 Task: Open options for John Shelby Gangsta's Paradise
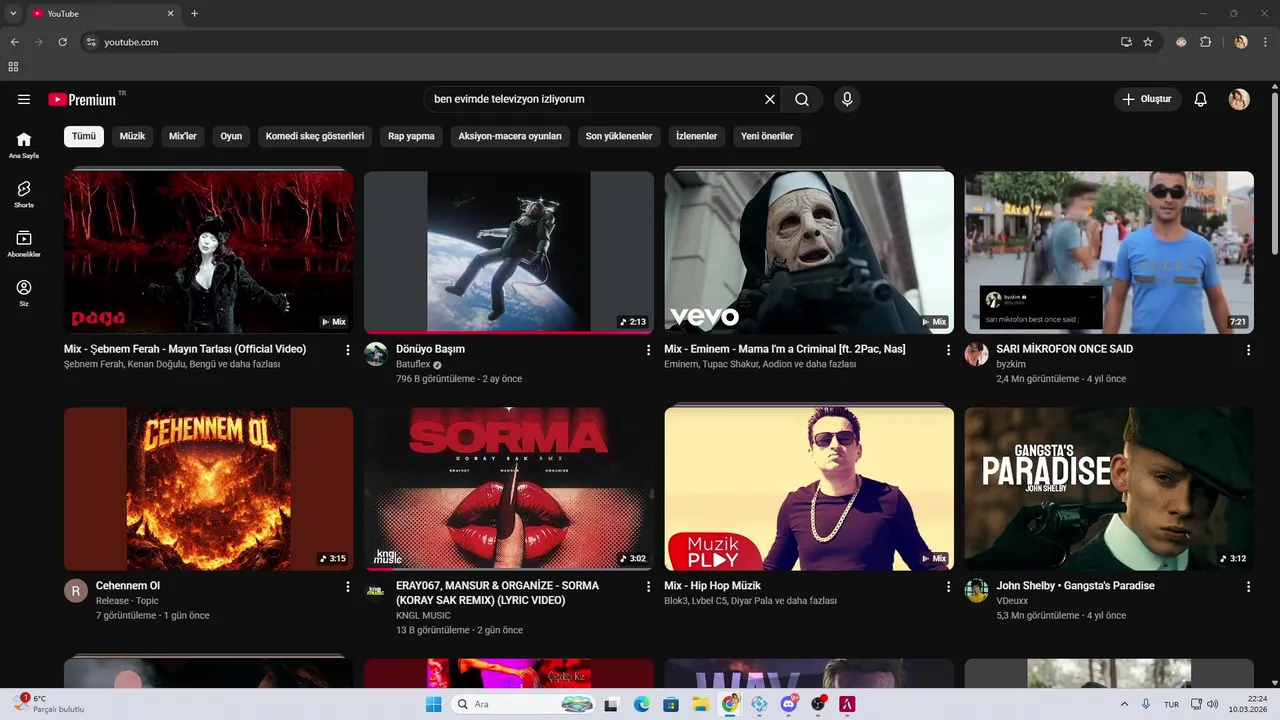coord(1248,586)
